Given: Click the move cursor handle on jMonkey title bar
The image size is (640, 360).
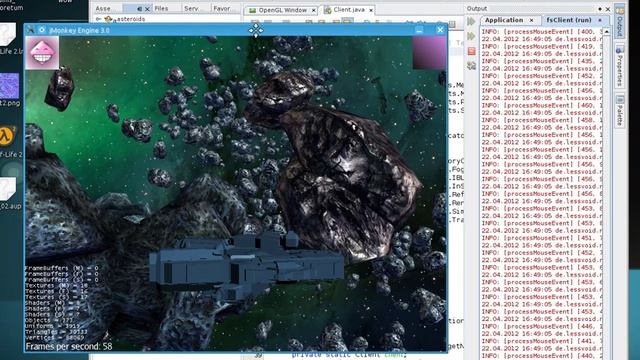Looking at the screenshot, I should tap(256, 30).
